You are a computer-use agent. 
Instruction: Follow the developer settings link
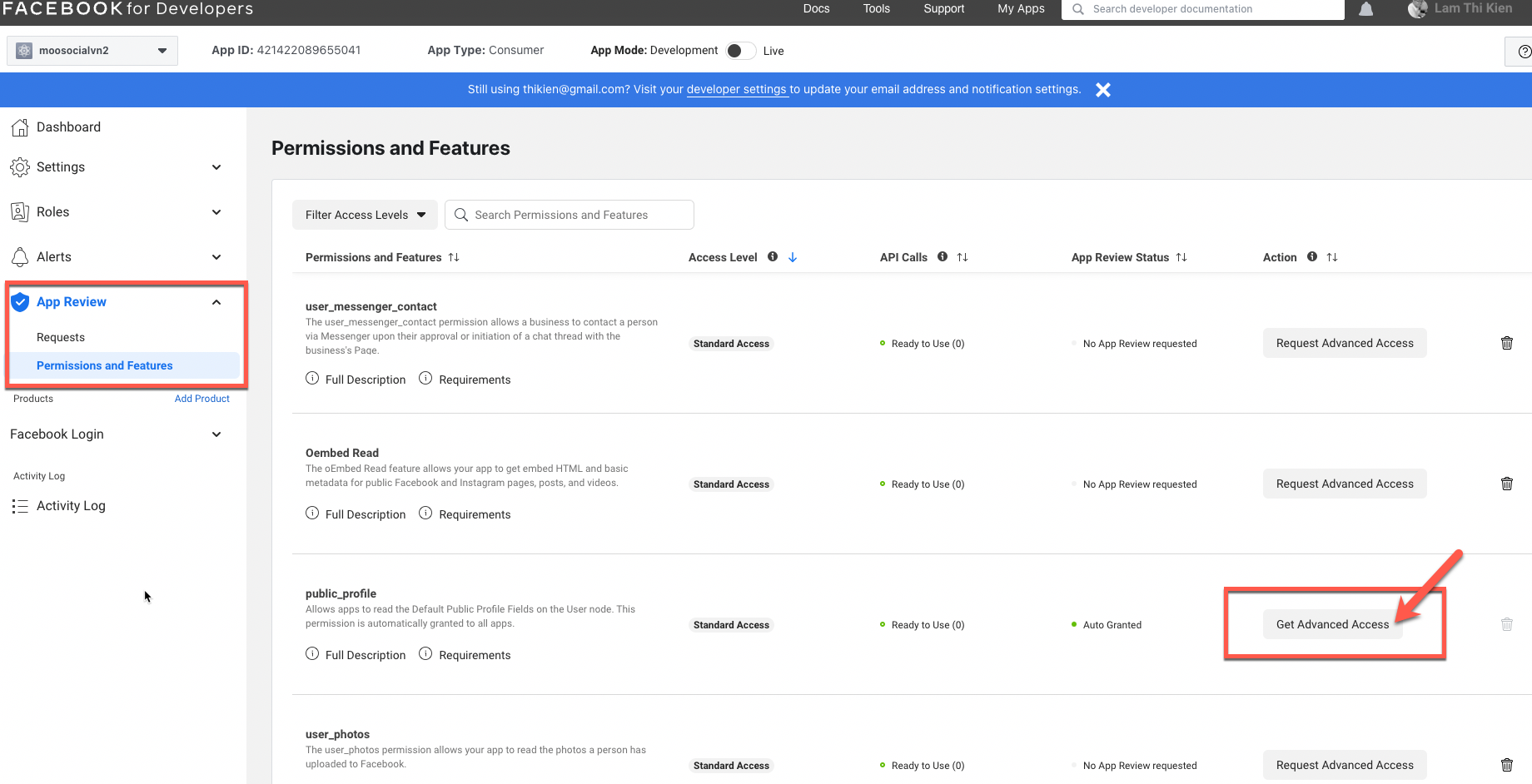(737, 89)
